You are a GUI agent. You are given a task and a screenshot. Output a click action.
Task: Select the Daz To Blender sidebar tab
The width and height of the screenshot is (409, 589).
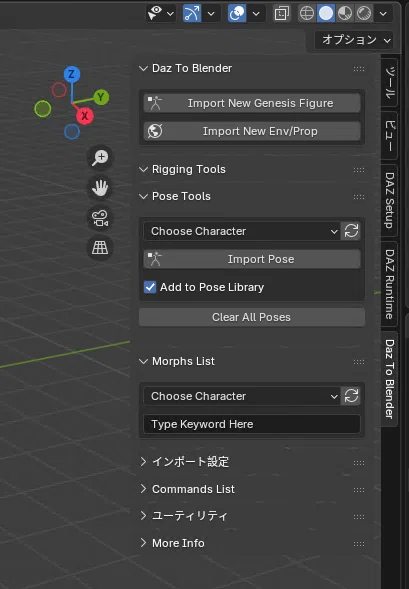pyautogui.click(x=389, y=379)
